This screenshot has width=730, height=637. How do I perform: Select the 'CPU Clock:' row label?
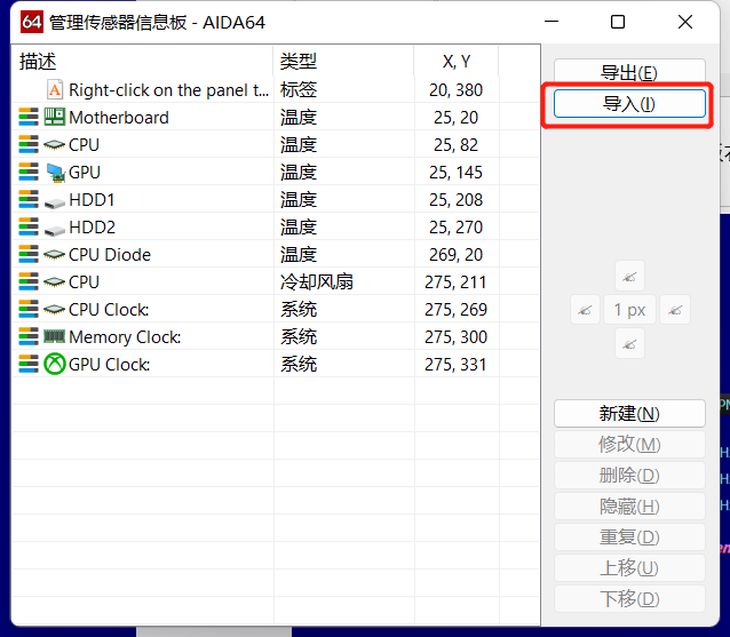[109, 310]
